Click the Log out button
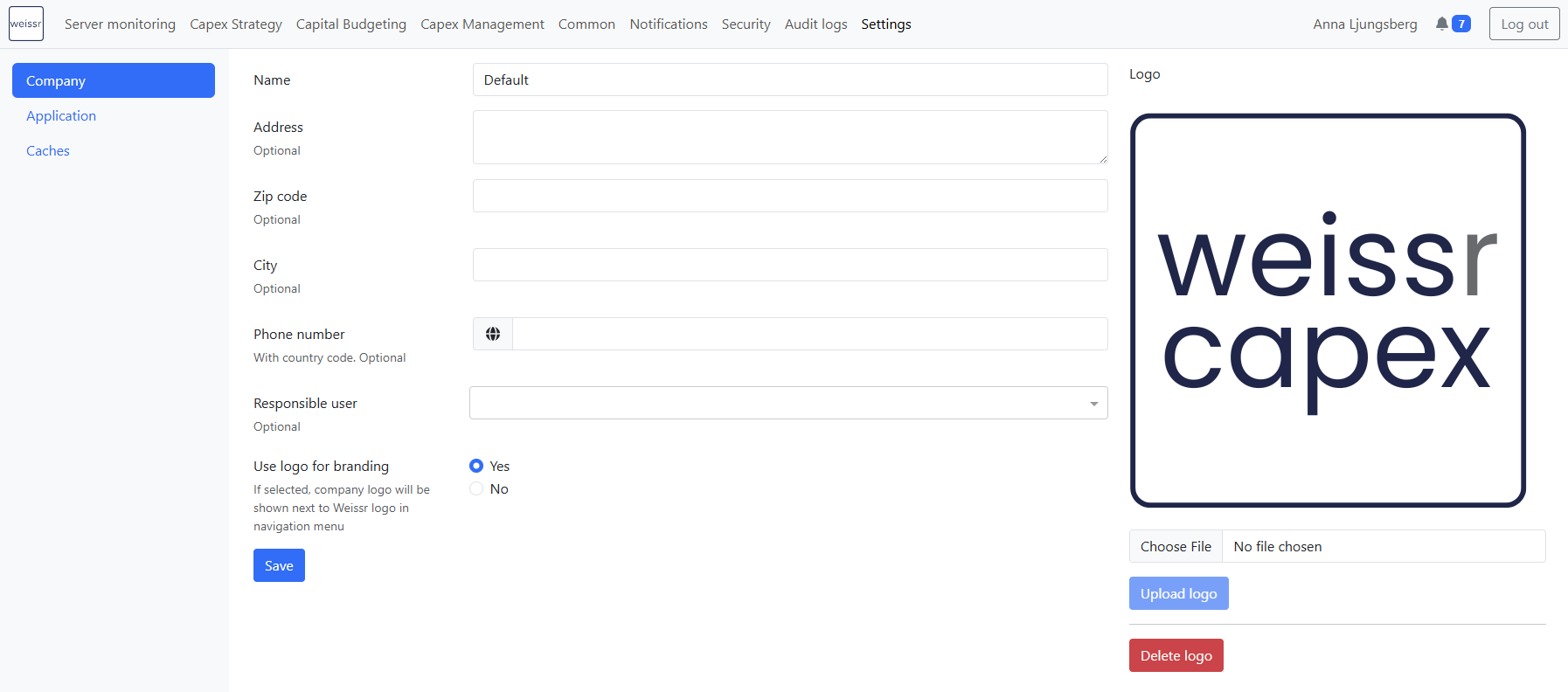1568x692 pixels. [1524, 24]
